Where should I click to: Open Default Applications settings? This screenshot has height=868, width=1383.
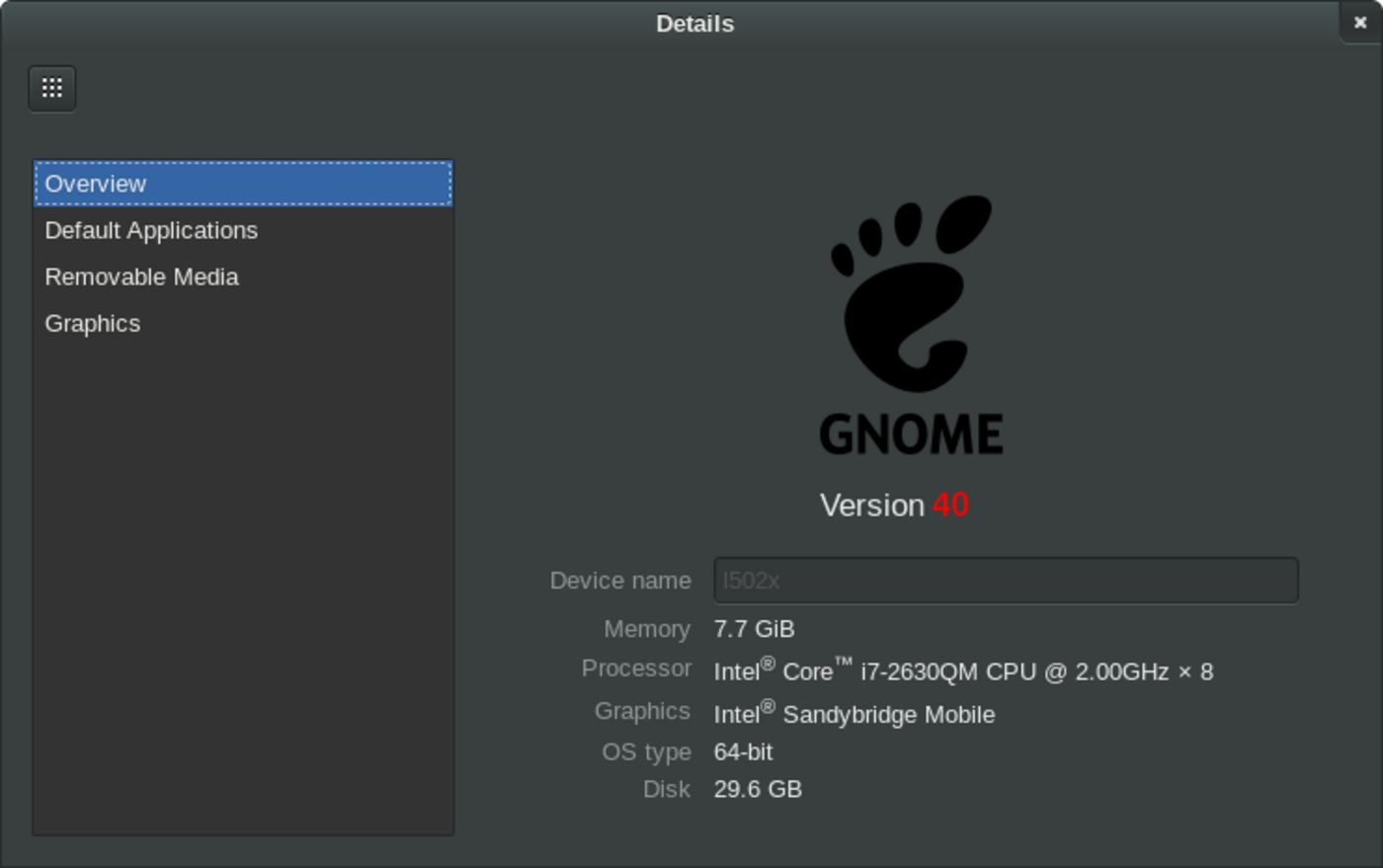point(151,230)
